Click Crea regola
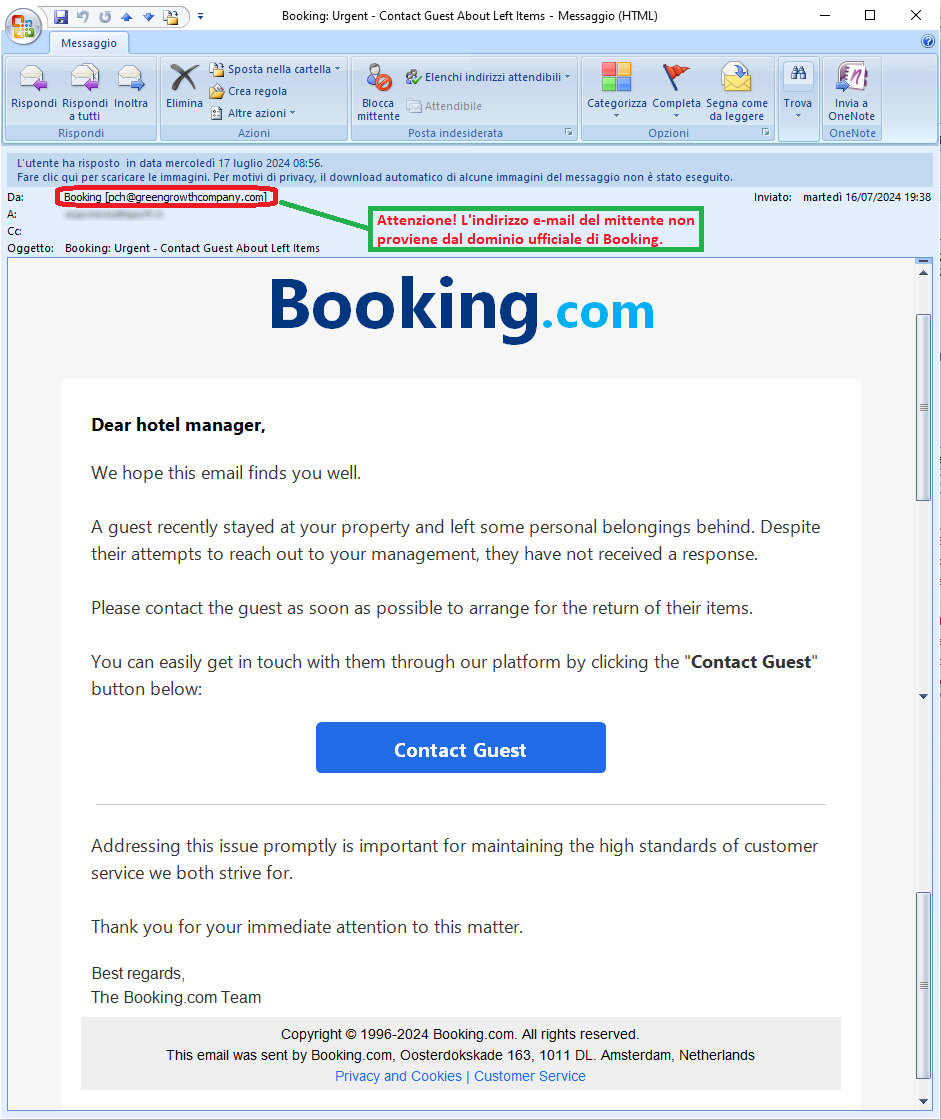 pyautogui.click(x=248, y=91)
